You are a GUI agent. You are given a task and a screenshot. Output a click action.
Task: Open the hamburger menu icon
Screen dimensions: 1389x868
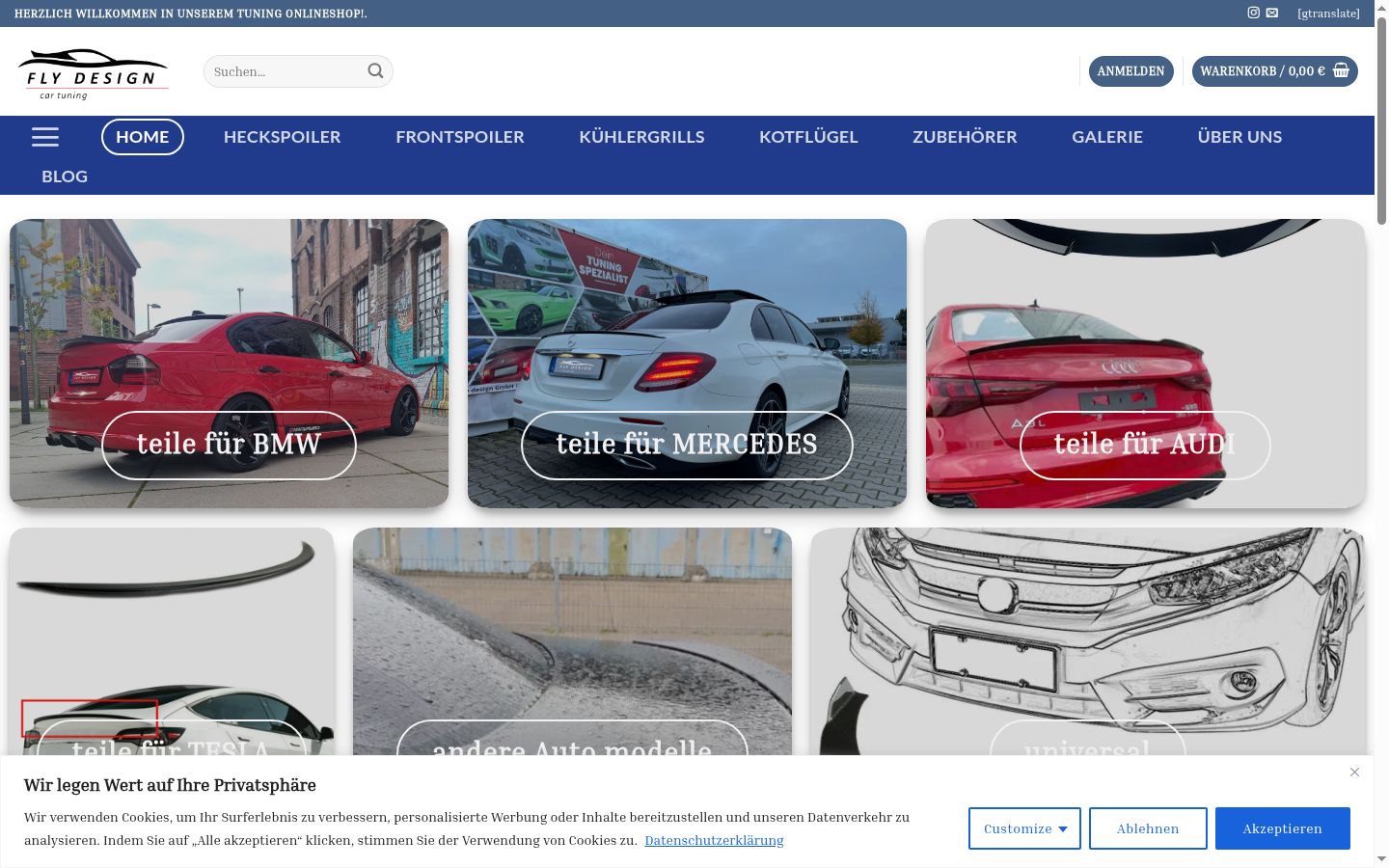pyautogui.click(x=45, y=137)
